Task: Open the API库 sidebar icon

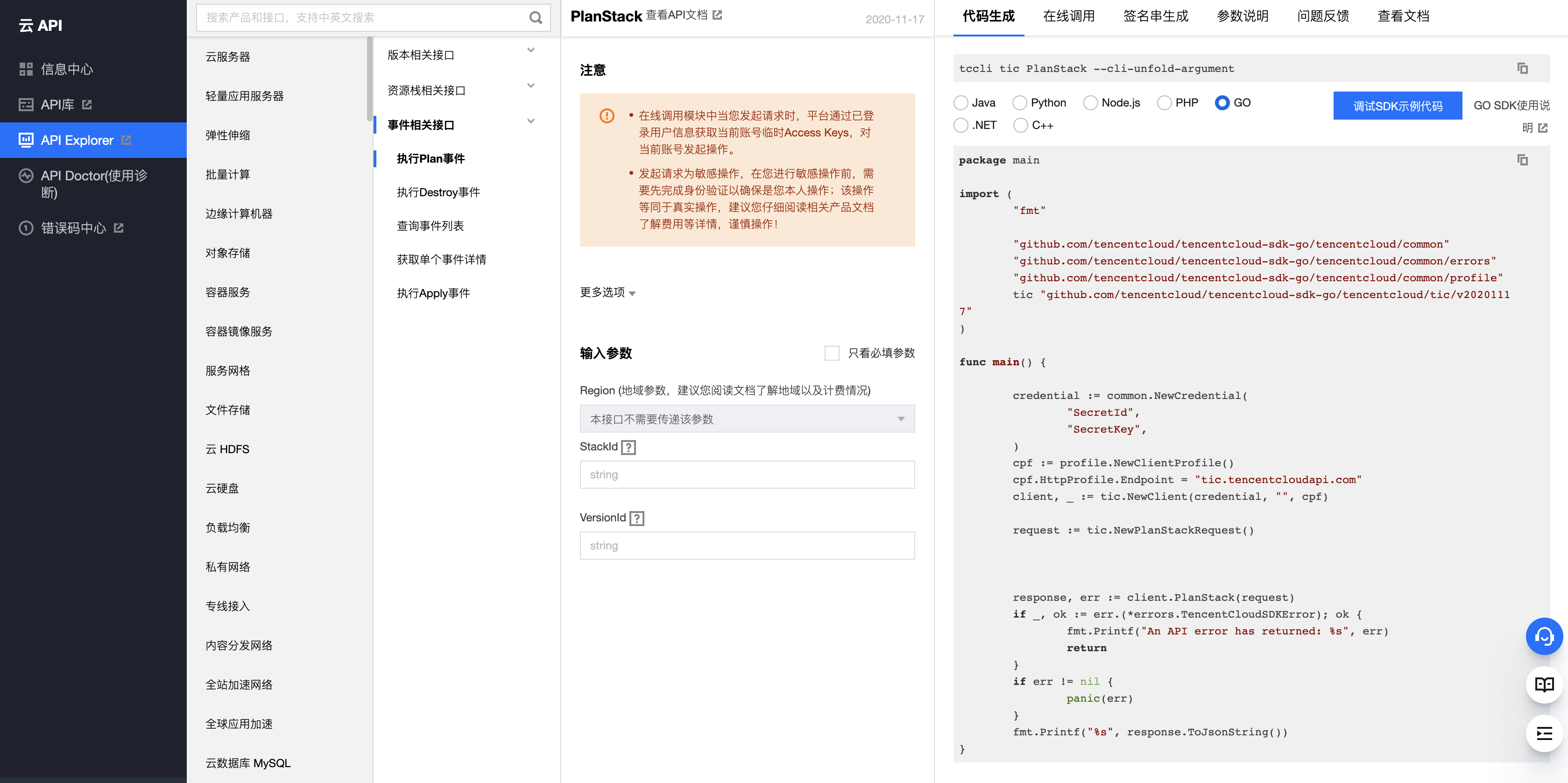Action: tap(26, 105)
